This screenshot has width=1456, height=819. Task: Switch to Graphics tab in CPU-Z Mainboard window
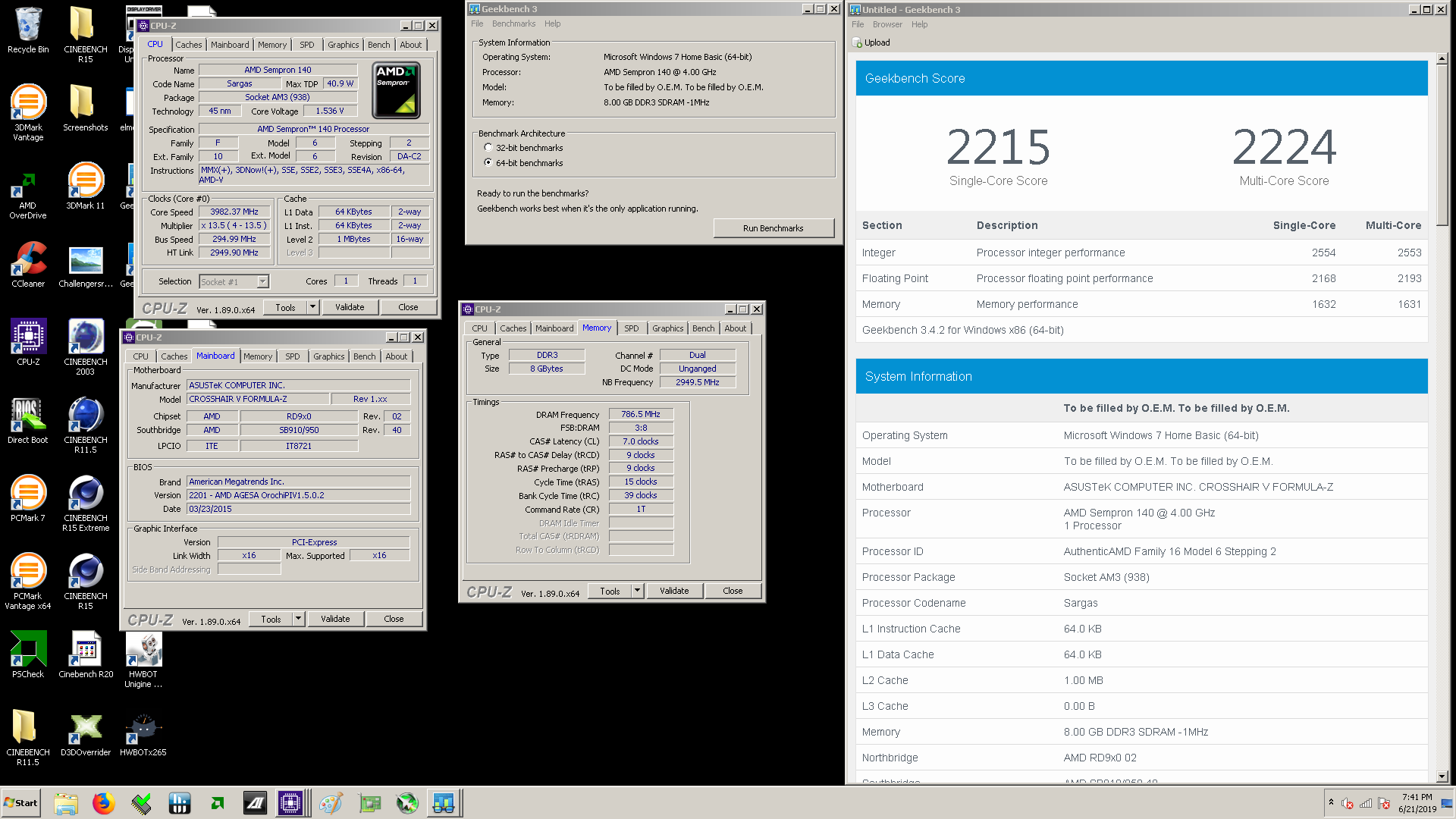click(329, 356)
